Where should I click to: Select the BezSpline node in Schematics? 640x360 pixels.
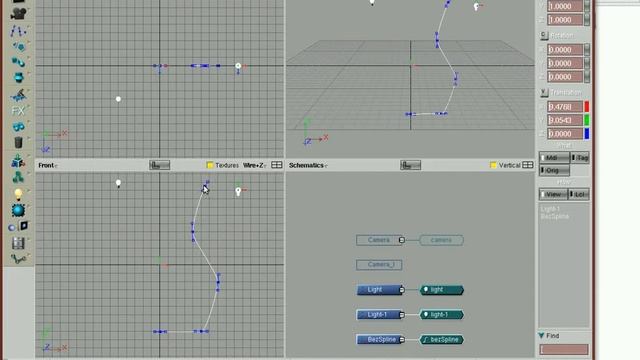[x=378, y=340]
